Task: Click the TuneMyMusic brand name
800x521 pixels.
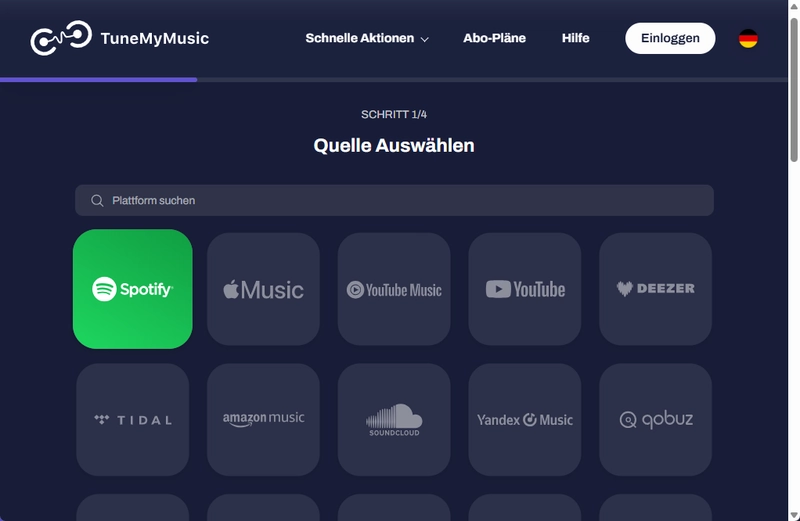Action: [x=155, y=38]
